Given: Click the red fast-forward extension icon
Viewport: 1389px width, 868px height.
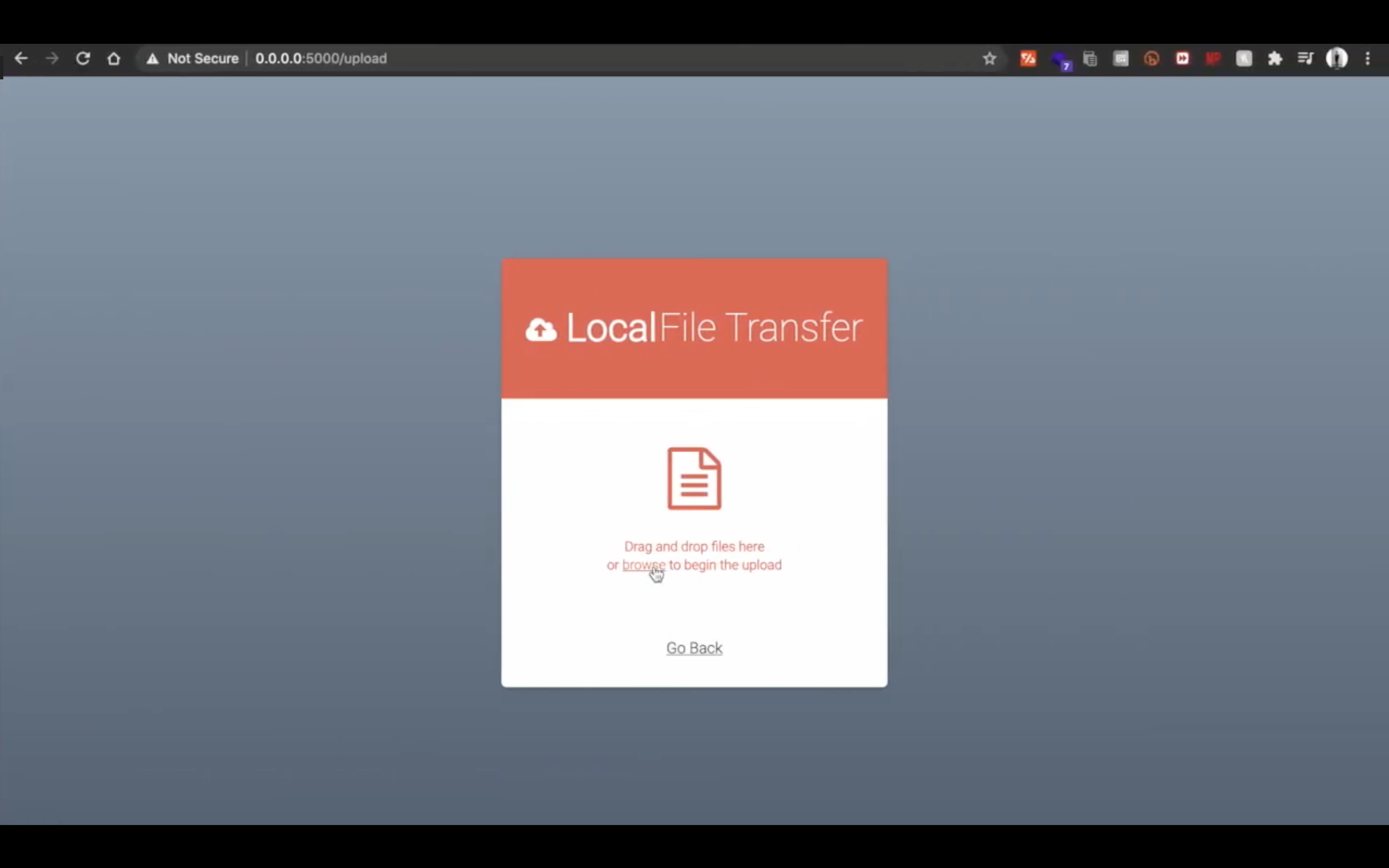Looking at the screenshot, I should 1182,59.
